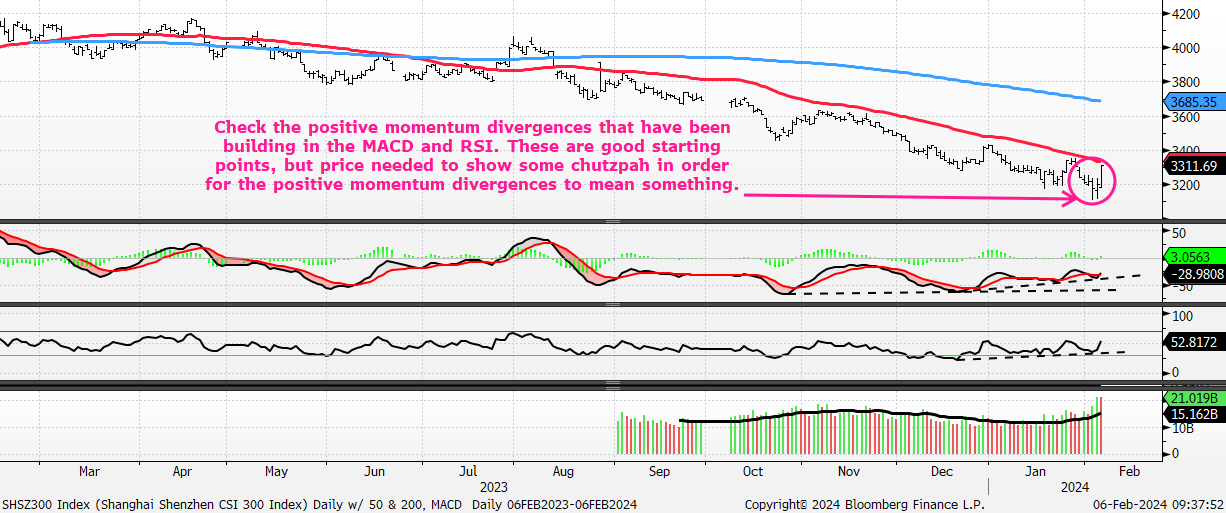Click the Jan label on the date axis
Screen dimensions: 1226x513
pos(1036,469)
